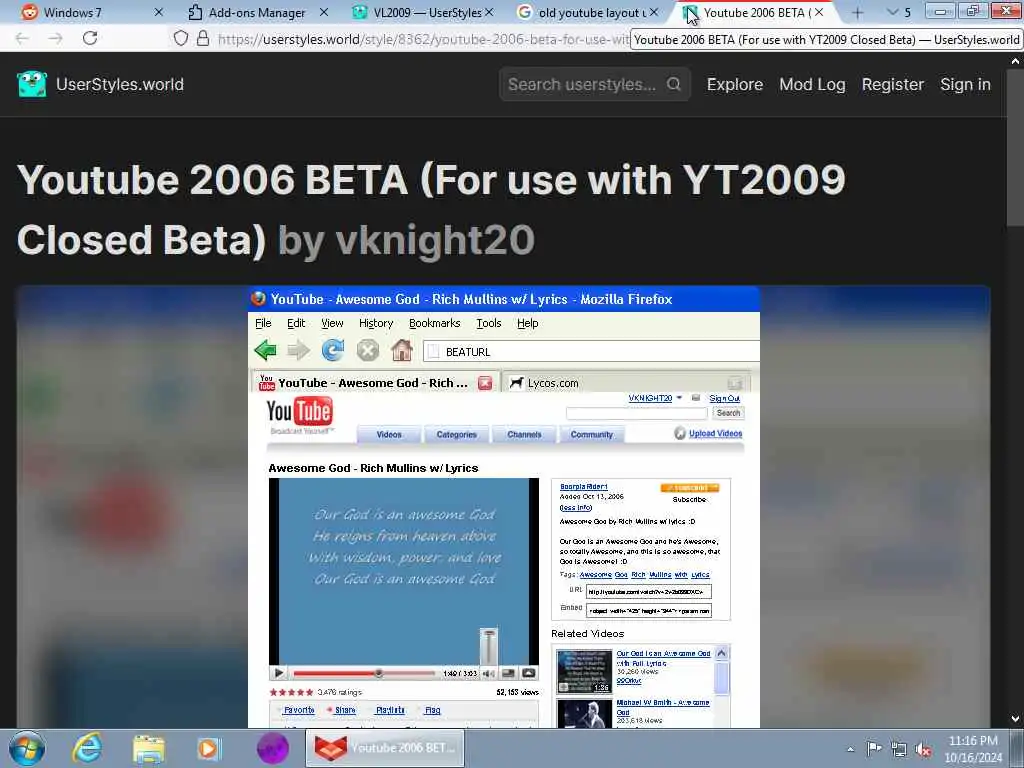Open the network icon in the tray
This screenshot has height=768, width=1024.
click(x=899, y=749)
